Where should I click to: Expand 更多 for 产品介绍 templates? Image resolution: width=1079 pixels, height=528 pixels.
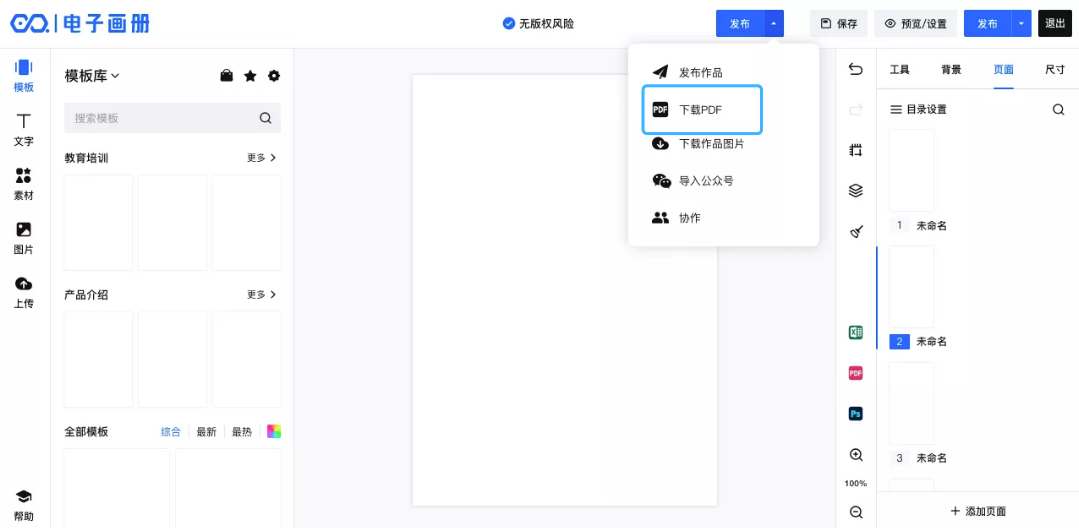[x=261, y=295]
